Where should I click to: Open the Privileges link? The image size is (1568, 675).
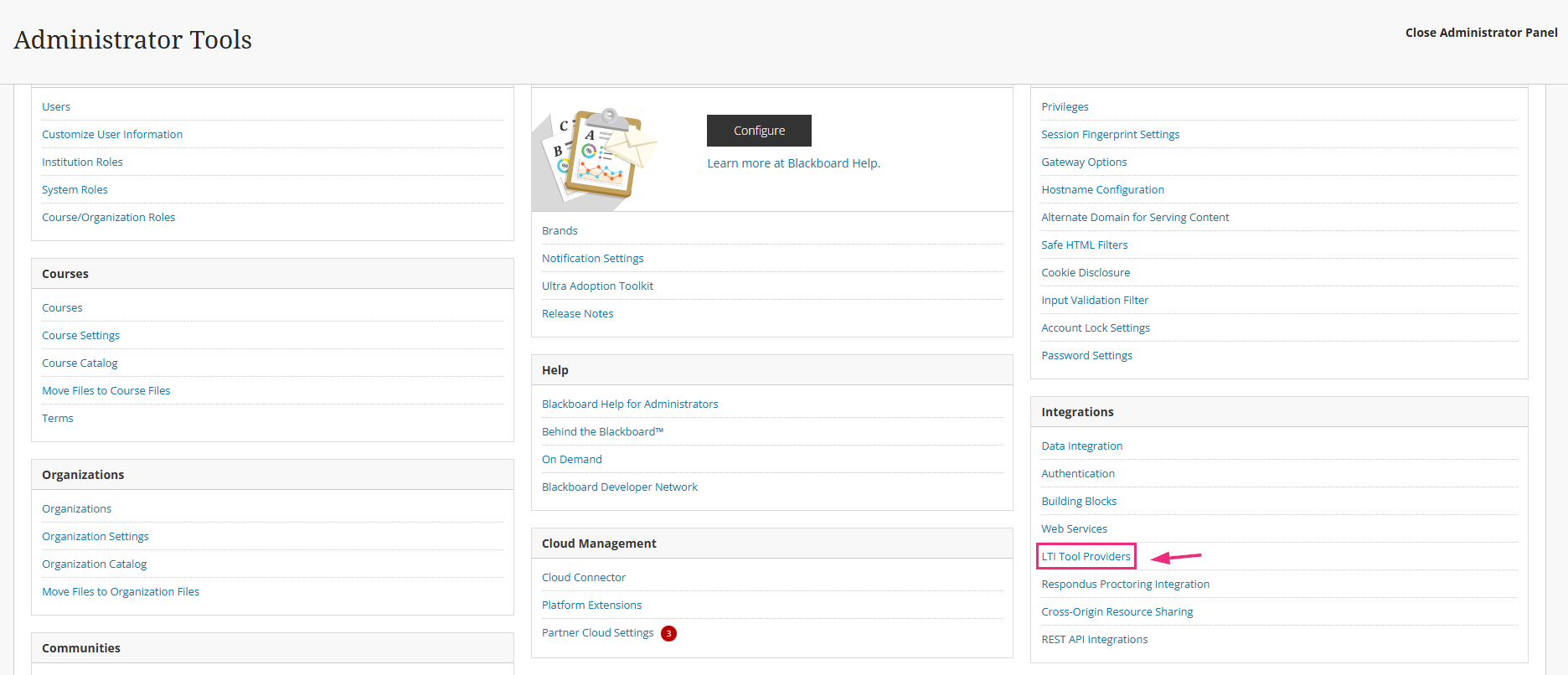click(1065, 107)
